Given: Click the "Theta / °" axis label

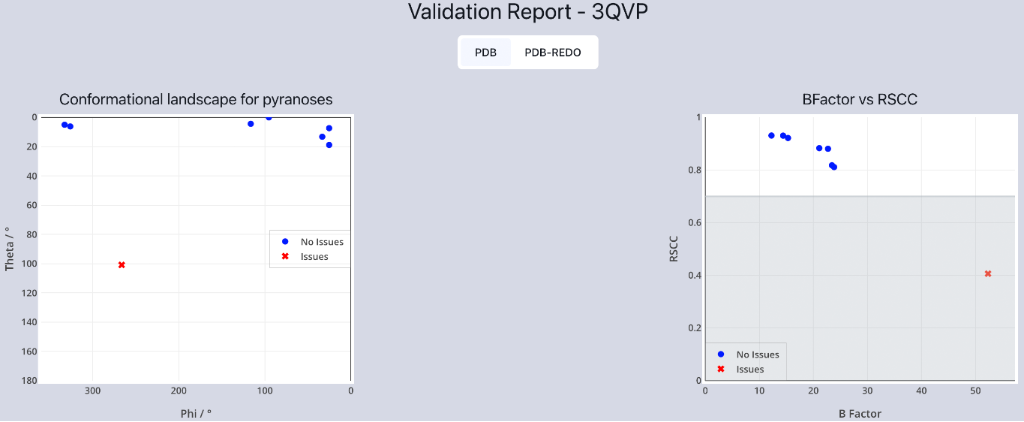Looking at the screenshot, I should [x=10, y=248].
